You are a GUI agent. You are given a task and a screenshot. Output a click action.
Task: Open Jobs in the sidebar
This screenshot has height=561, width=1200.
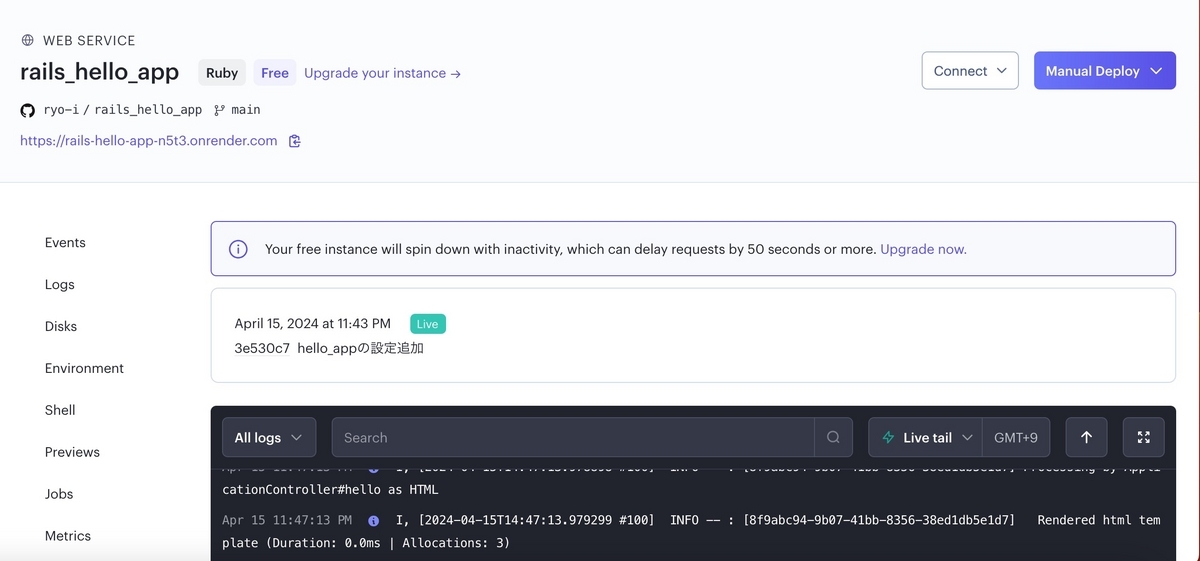click(x=59, y=495)
